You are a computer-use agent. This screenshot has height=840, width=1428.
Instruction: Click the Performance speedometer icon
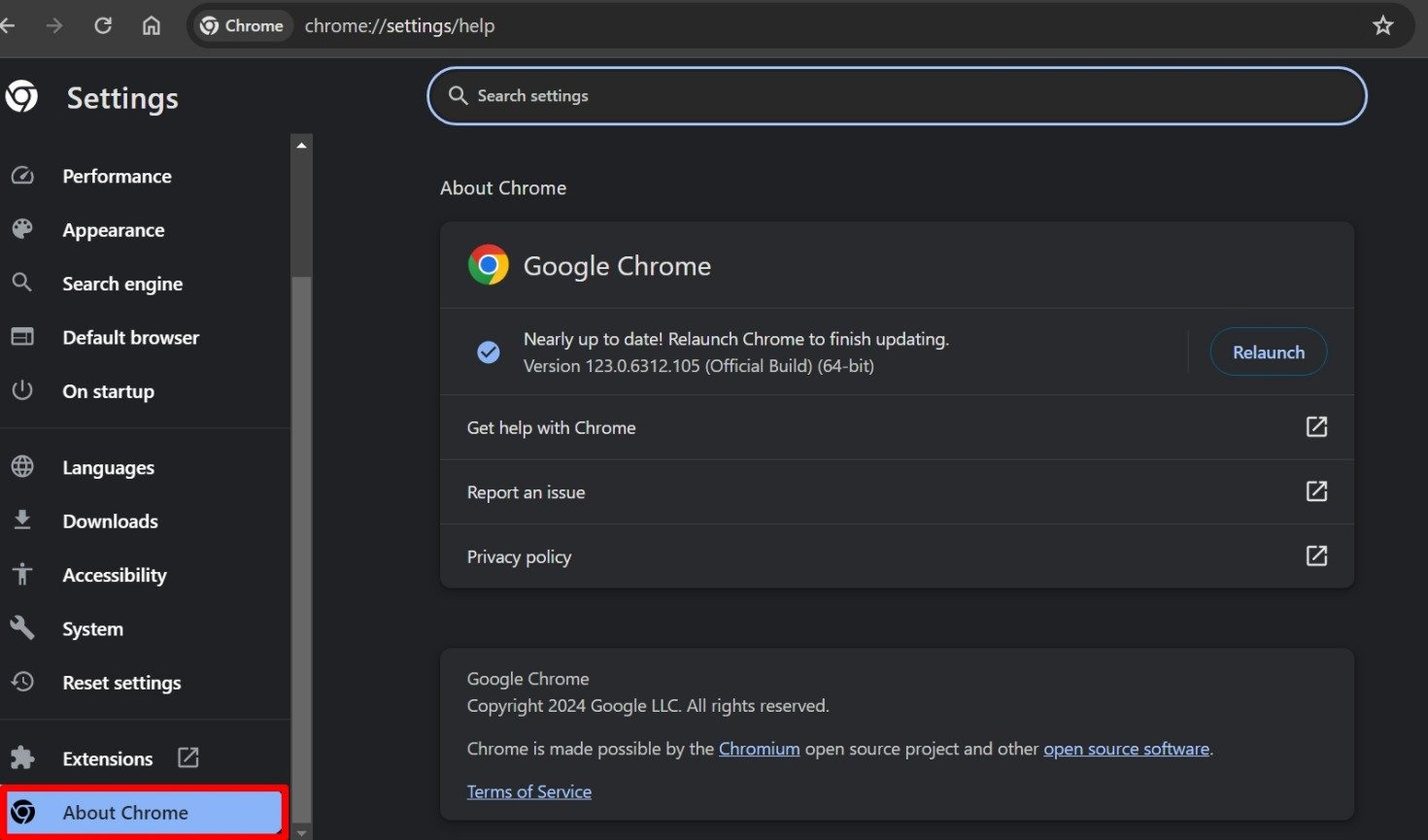pyautogui.click(x=22, y=176)
